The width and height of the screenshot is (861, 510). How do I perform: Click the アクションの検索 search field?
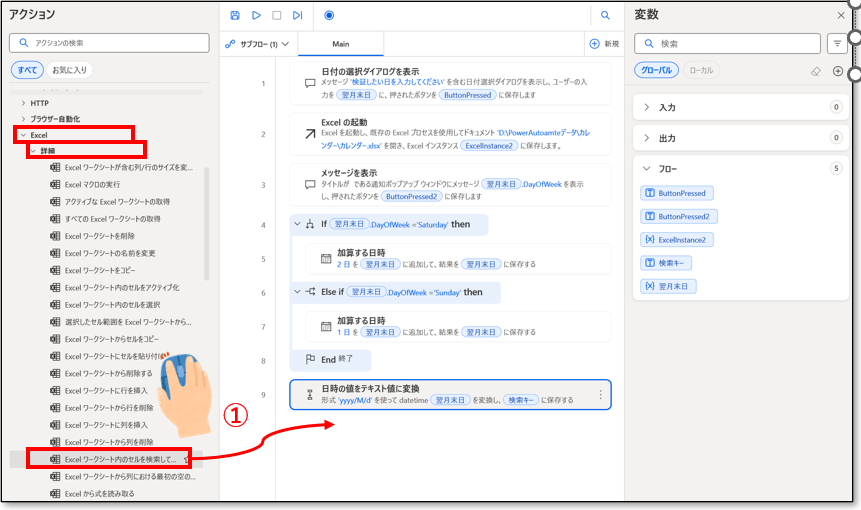108,44
